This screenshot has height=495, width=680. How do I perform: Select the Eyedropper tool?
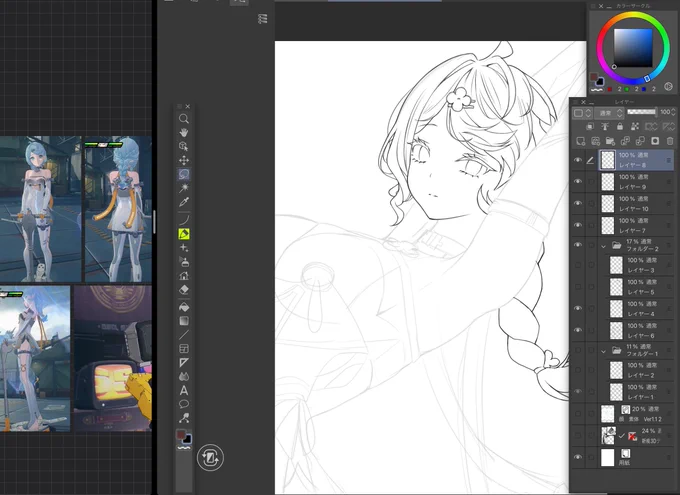click(184, 202)
